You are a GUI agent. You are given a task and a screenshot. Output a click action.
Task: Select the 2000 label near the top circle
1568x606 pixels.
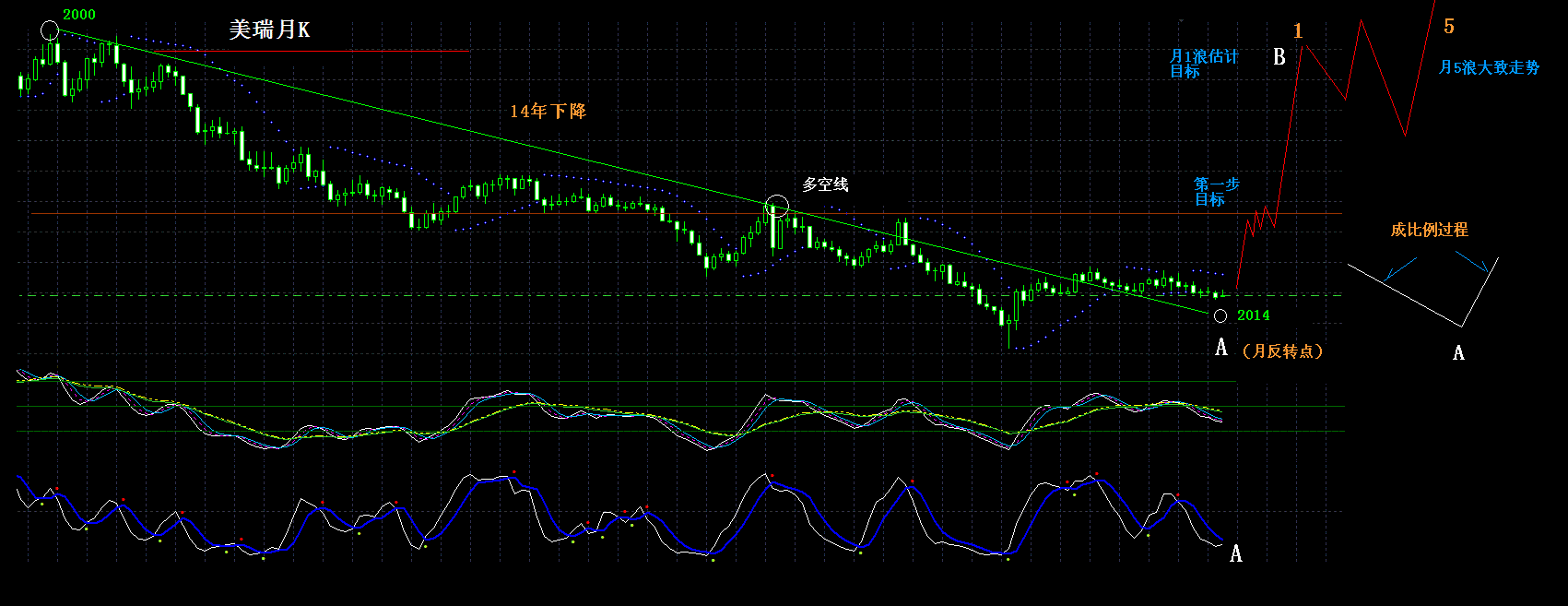[x=79, y=15]
